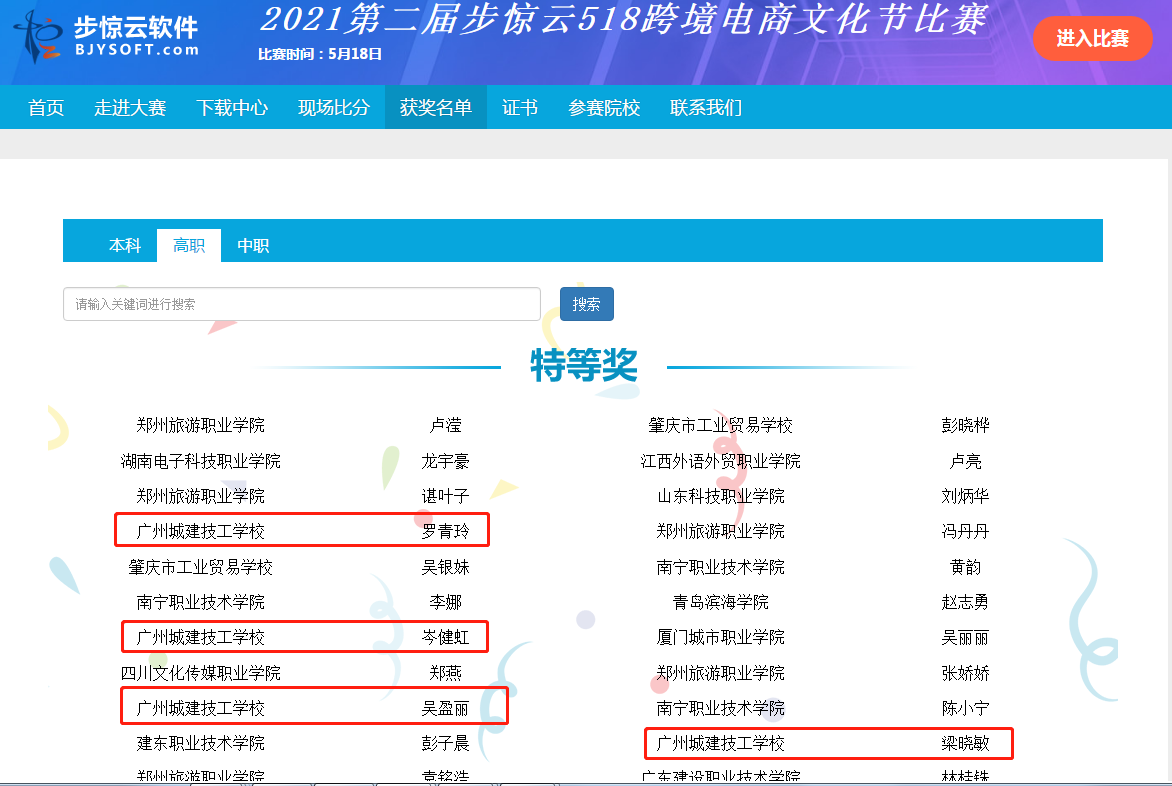Select winner name 张娇娇
The image size is (1172, 786).
click(x=966, y=673)
